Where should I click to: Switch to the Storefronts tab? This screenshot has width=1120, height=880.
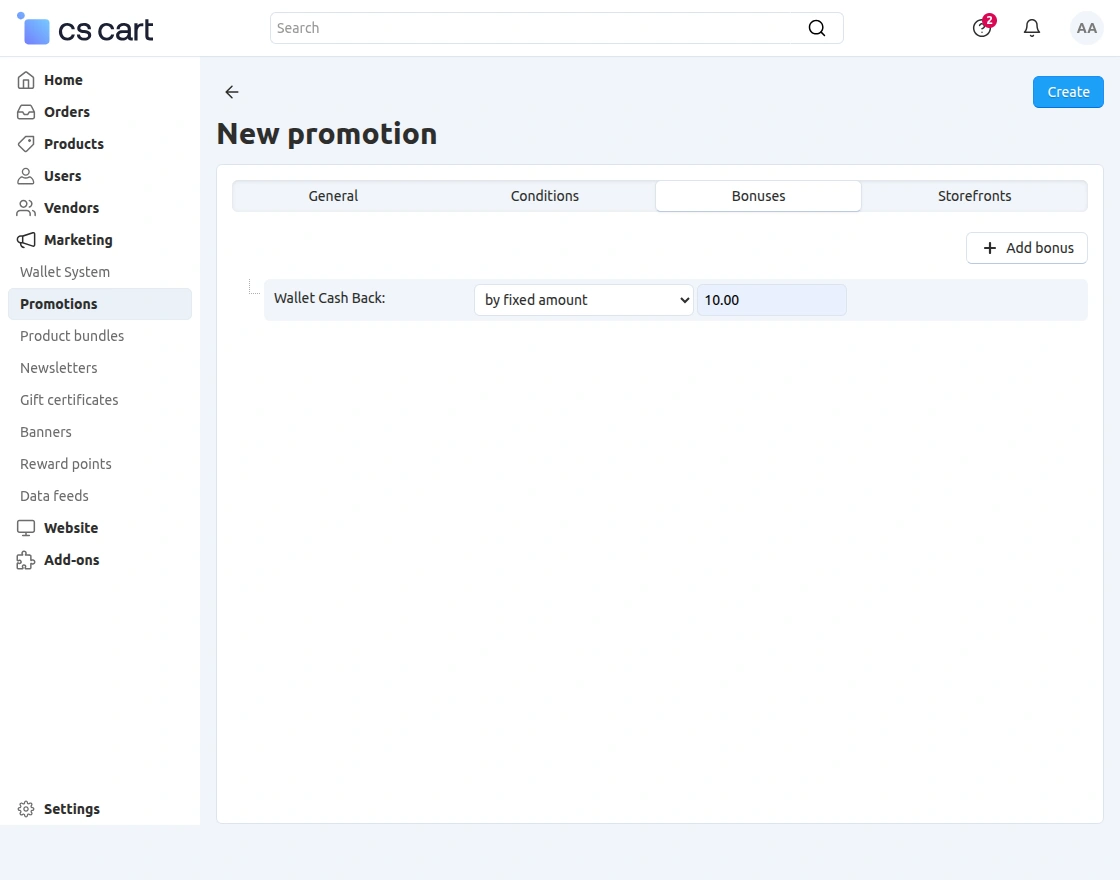click(x=974, y=196)
